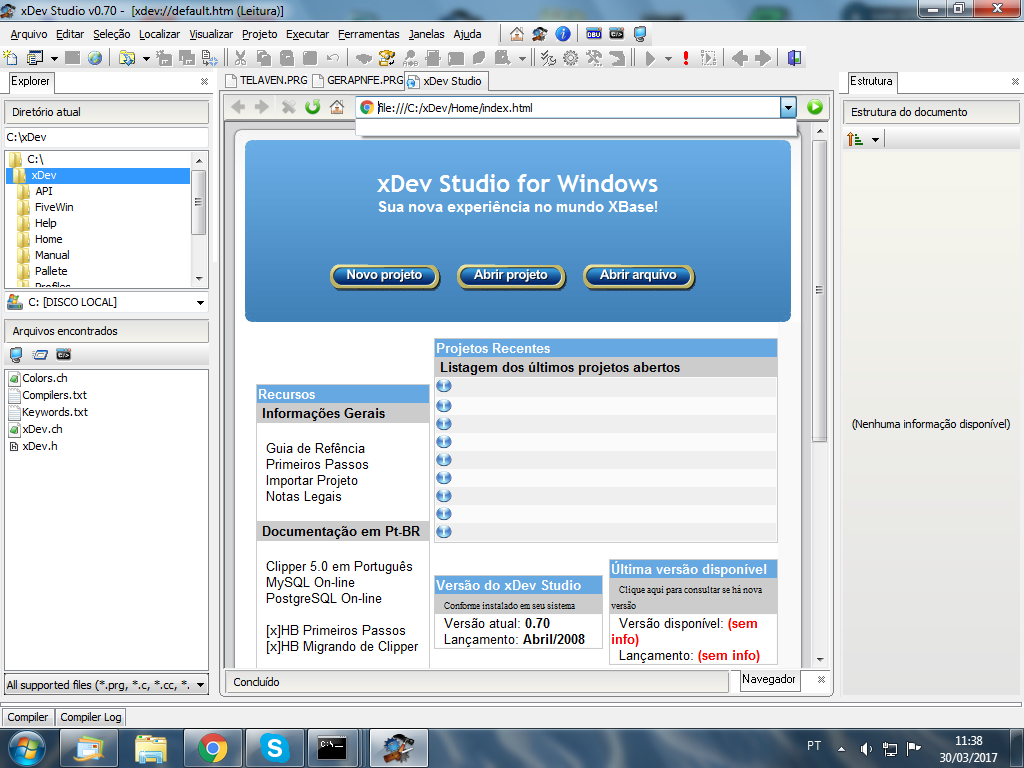
Task: Select Keywords.txt in found files list
Action: pyautogui.click(x=54, y=412)
